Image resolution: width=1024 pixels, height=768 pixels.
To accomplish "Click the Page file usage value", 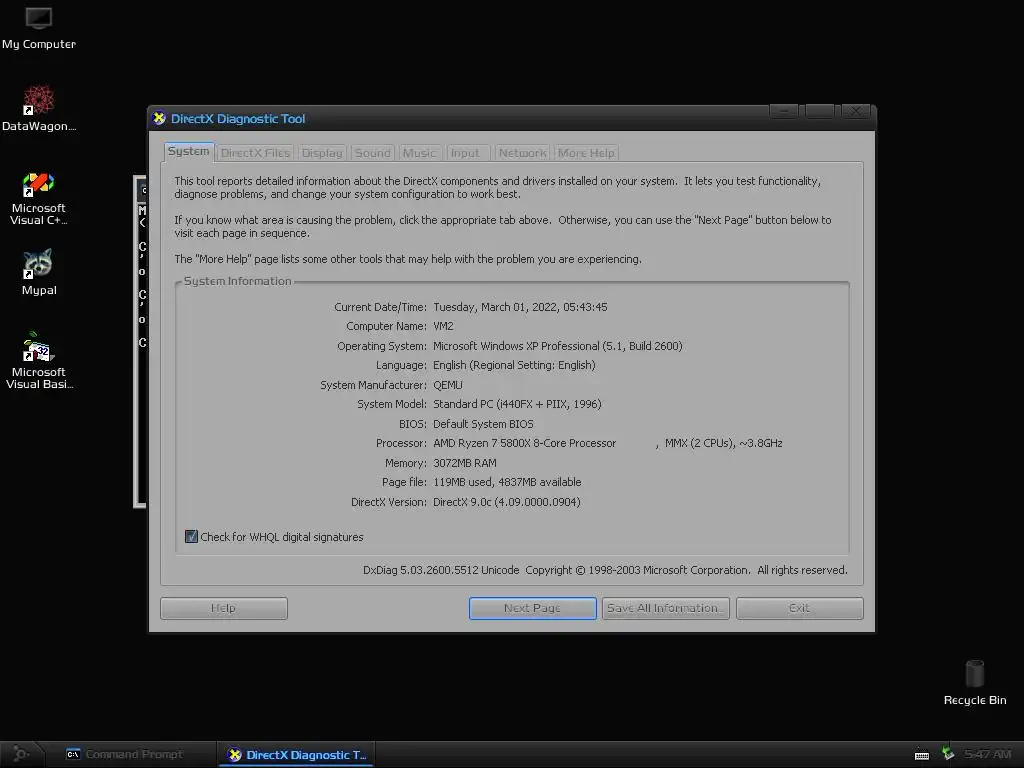I will pos(507,483).
